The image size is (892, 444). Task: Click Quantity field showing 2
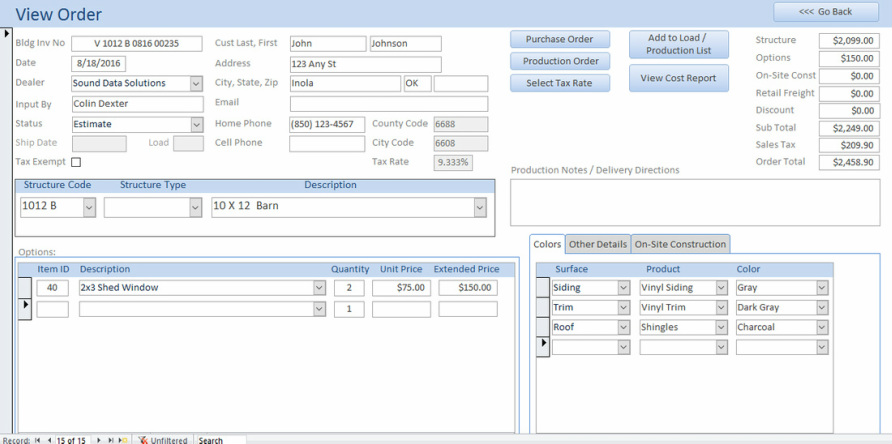349,288
